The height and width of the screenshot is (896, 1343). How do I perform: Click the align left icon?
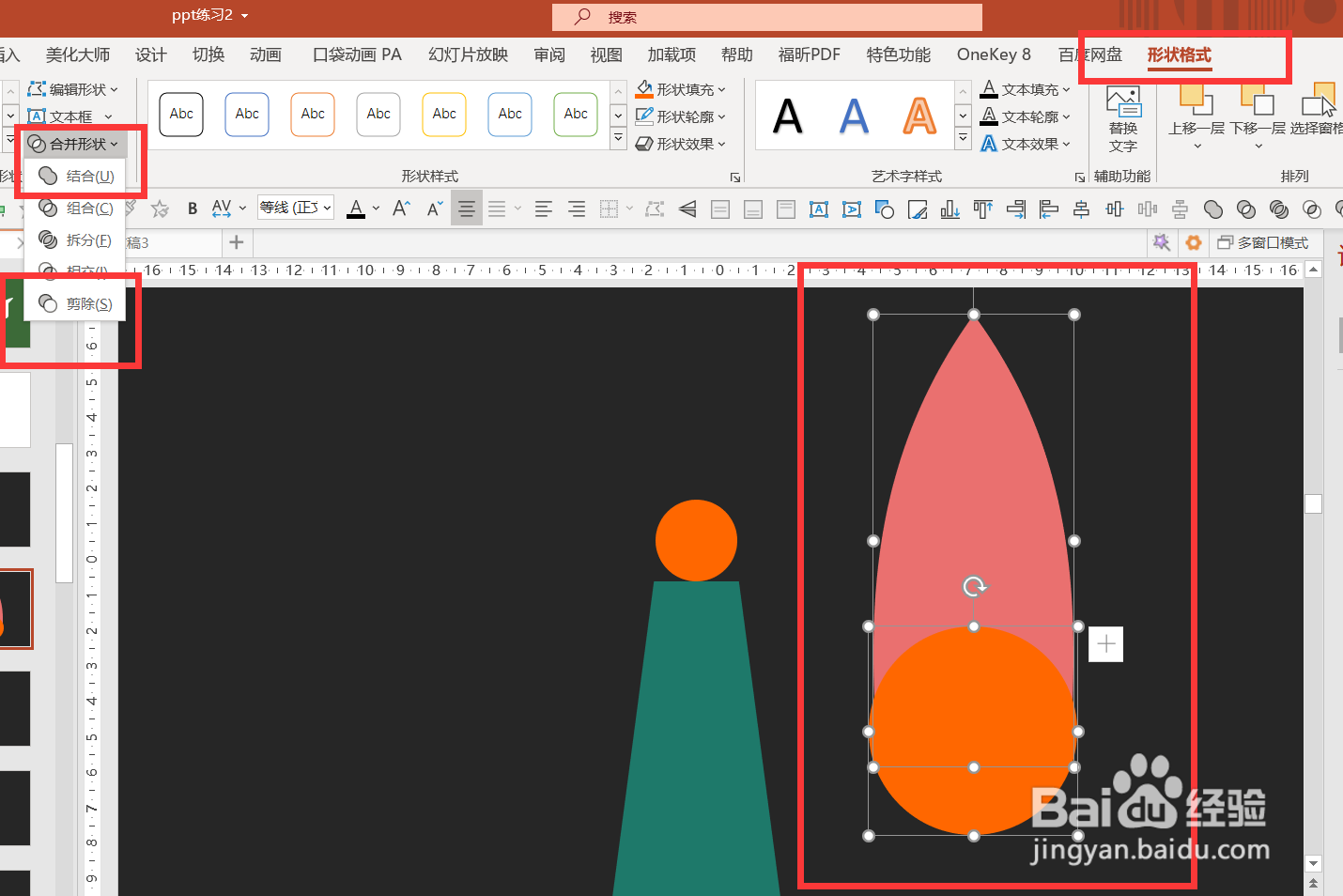tap(1049, 209)
